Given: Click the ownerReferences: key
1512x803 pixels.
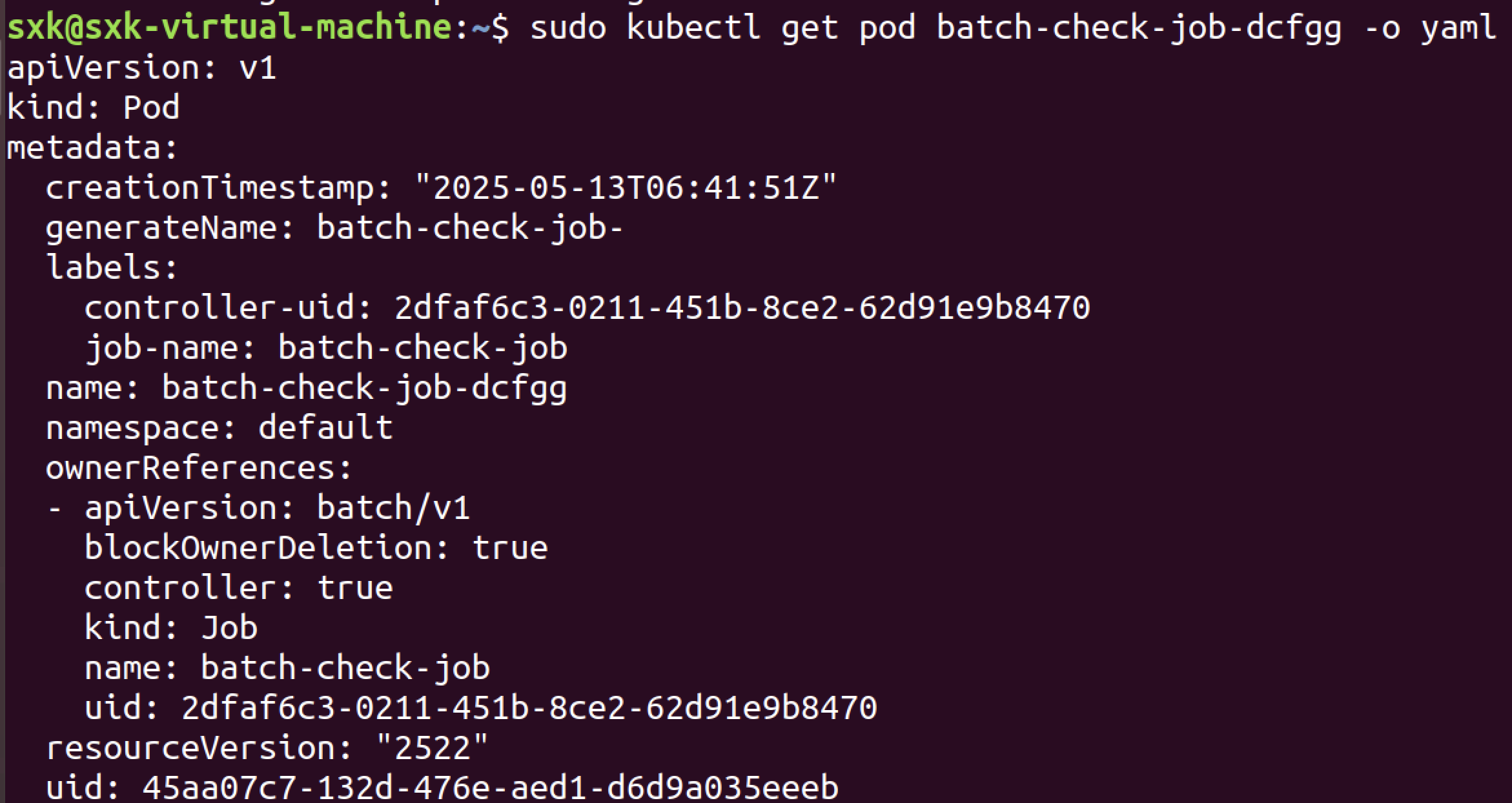Looking at the screenshot, I should [199, 468].
